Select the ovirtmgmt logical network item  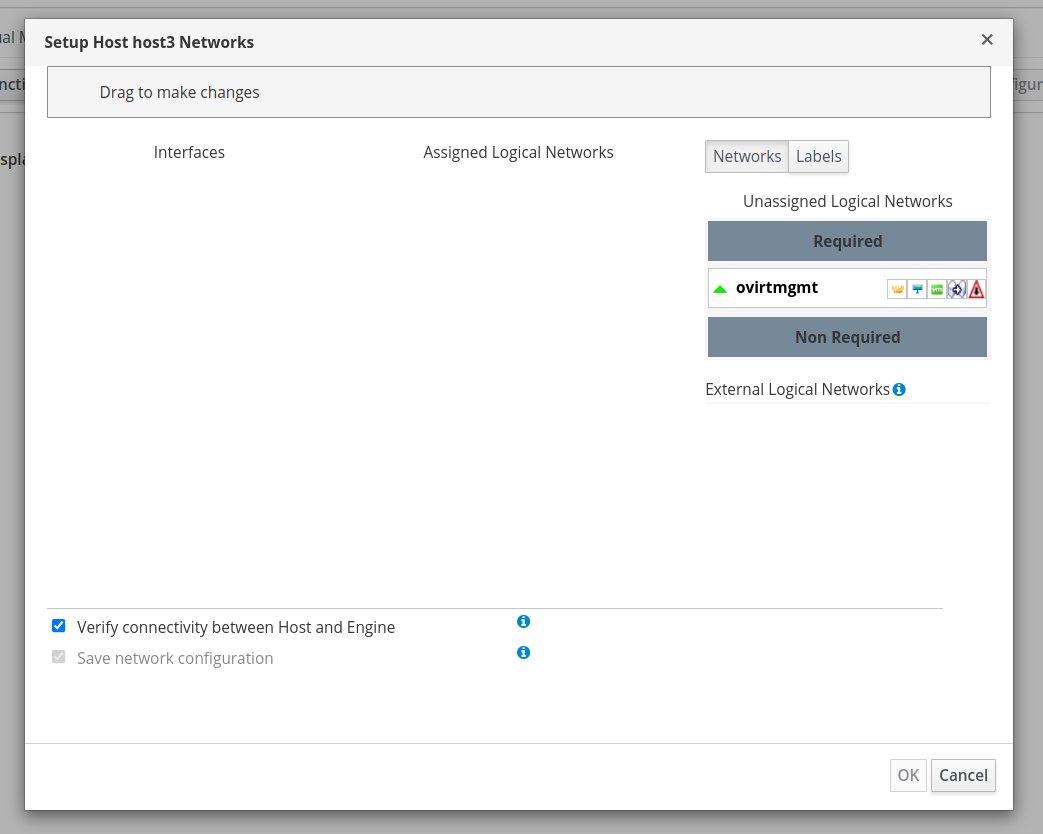pyautogui.click(x=777, y=288)
